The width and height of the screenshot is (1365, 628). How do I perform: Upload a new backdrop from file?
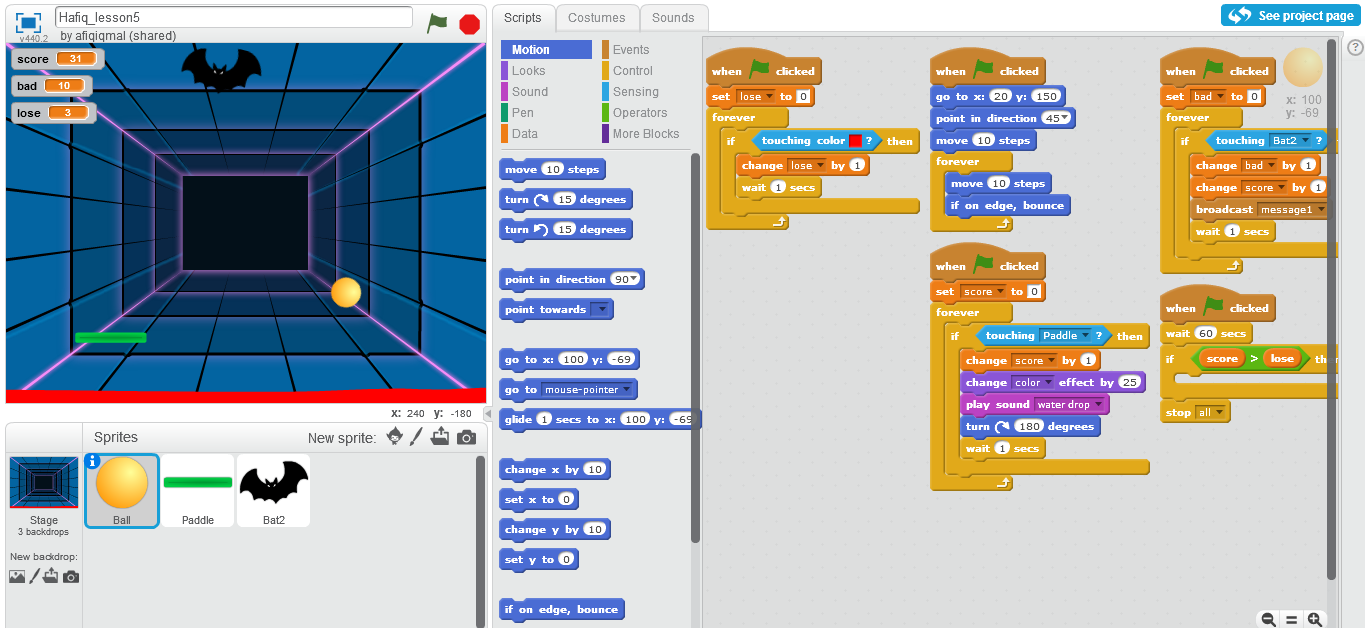point(51,576)
